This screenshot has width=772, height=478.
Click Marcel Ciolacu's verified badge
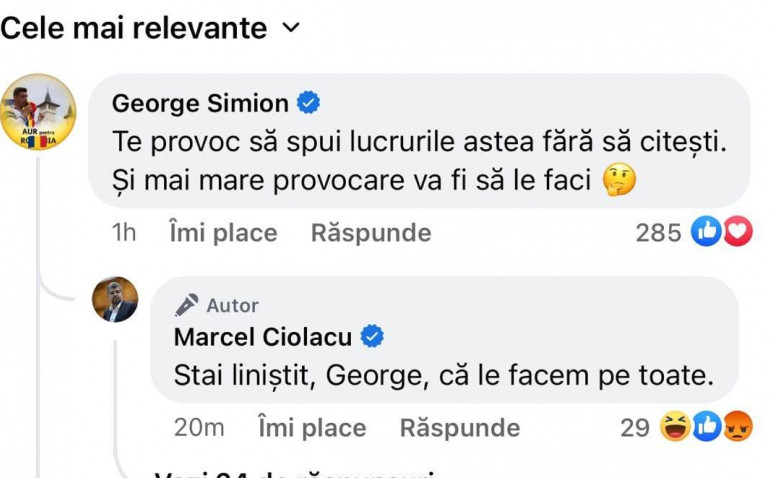372,337
